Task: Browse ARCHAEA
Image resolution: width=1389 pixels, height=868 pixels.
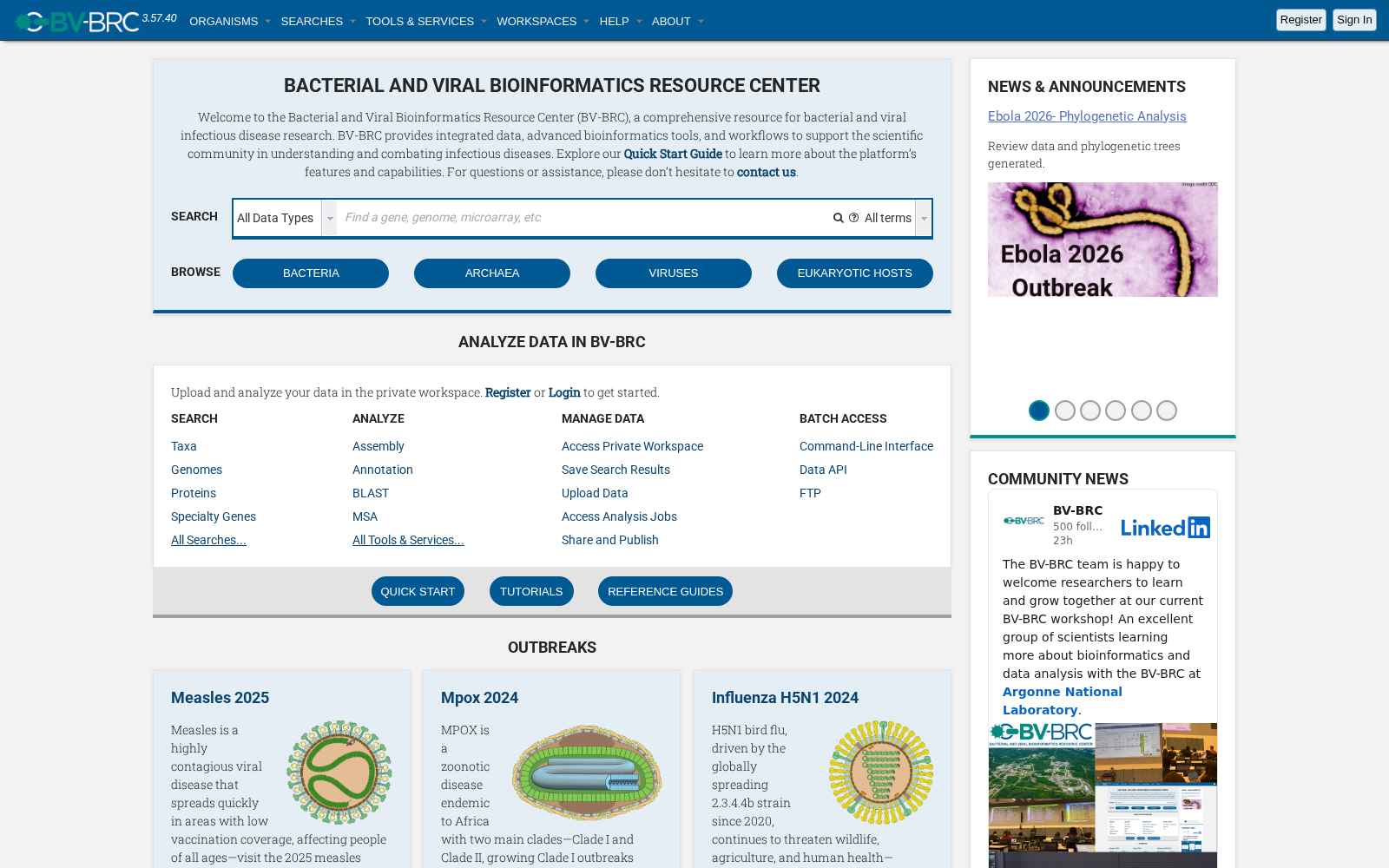Action: (x=492, y=273)
